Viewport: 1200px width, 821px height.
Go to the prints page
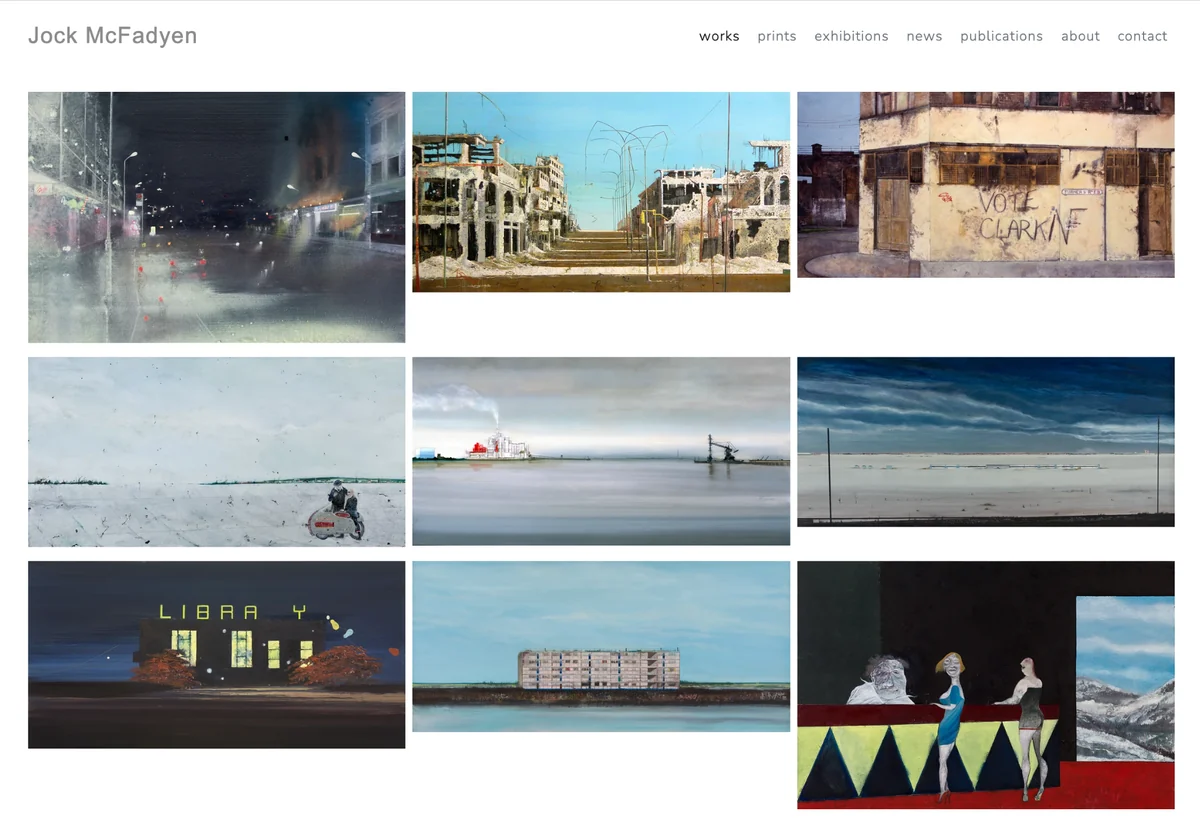click(777, 36)
